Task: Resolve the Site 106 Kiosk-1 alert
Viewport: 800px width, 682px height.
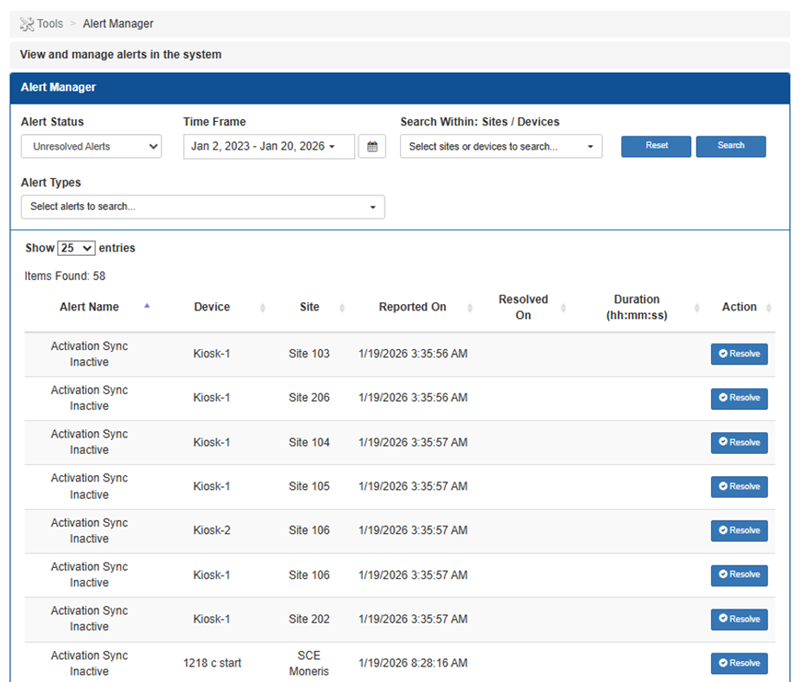Action: pos(739,575)
